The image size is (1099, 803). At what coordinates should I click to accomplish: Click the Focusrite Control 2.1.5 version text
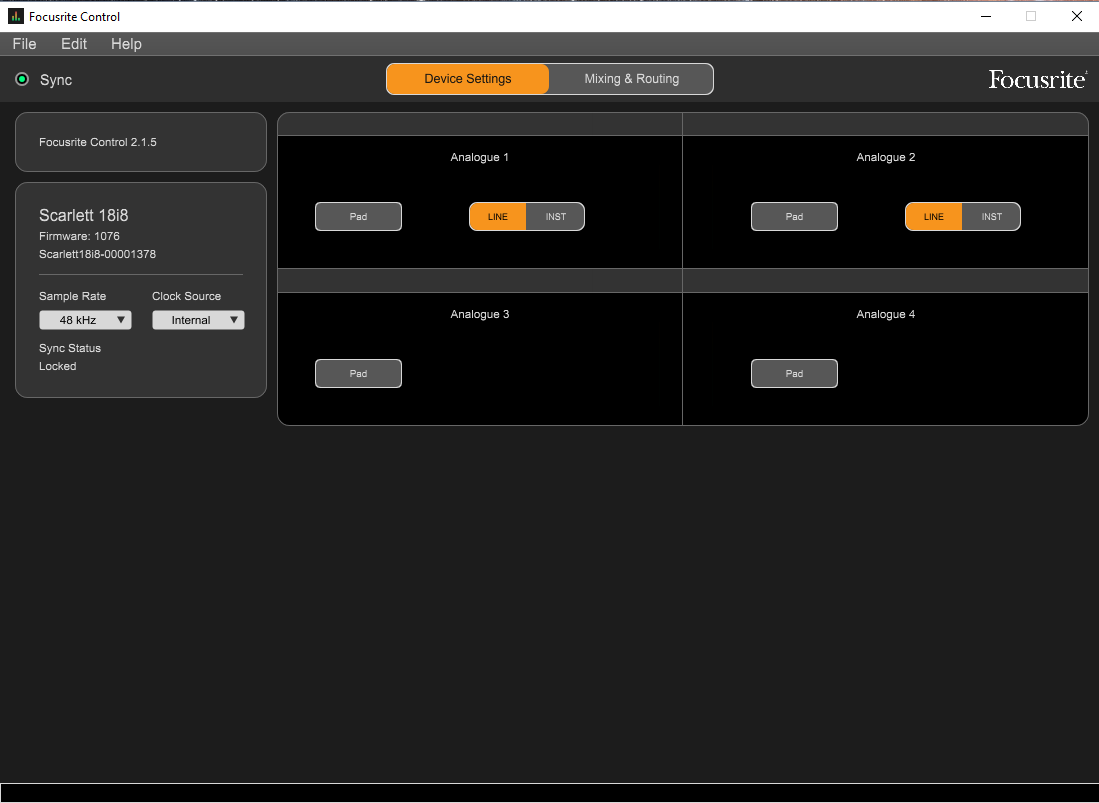pyautogui.click(x=98, y=142)
